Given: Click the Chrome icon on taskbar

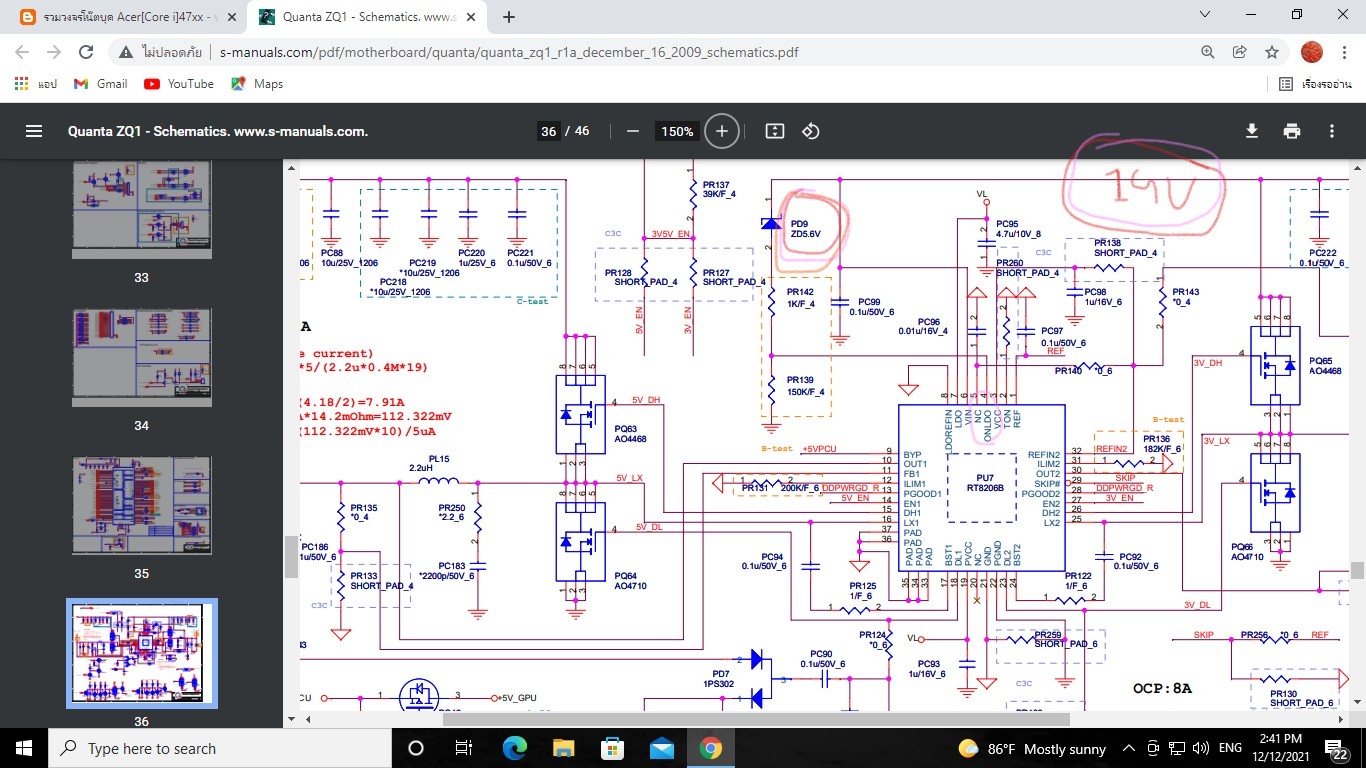Looking at the screenshot, I should (x=710, y=748).
